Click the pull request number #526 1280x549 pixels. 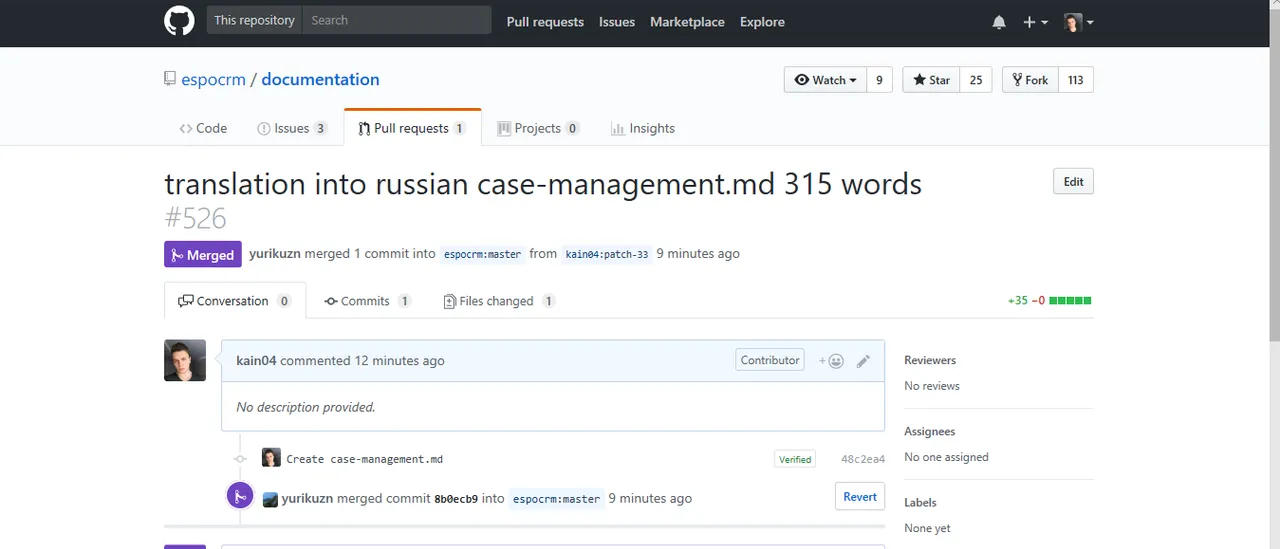pos(195,218)
